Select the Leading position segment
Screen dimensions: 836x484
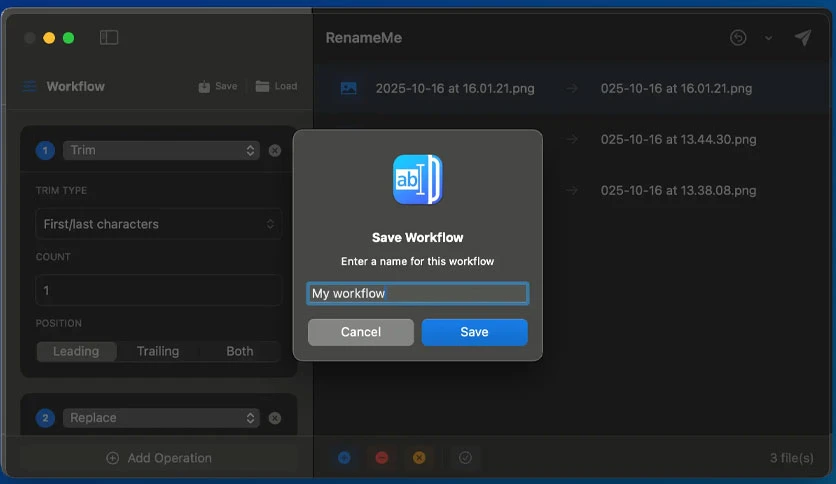(x=76, y=351)
